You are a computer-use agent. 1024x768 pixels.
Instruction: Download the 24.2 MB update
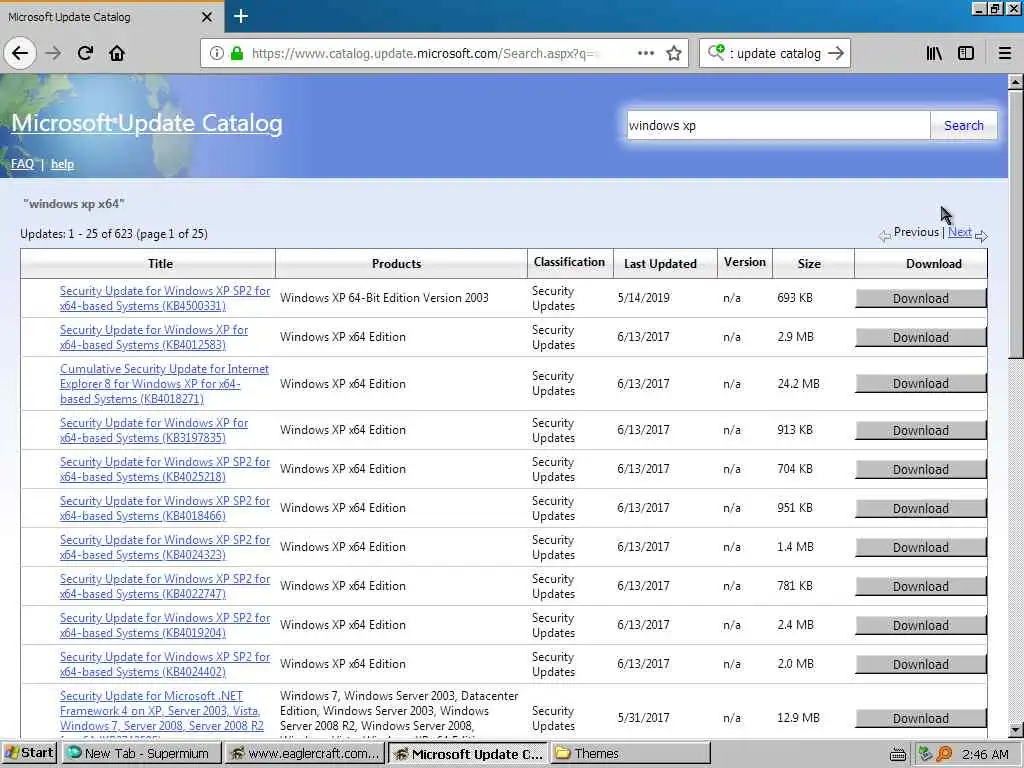920,384
